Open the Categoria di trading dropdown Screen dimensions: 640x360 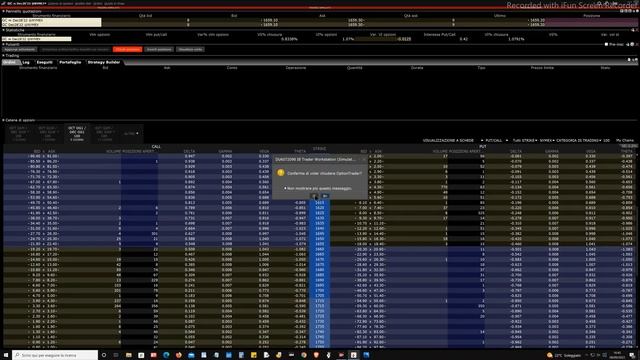click(579, 140)
